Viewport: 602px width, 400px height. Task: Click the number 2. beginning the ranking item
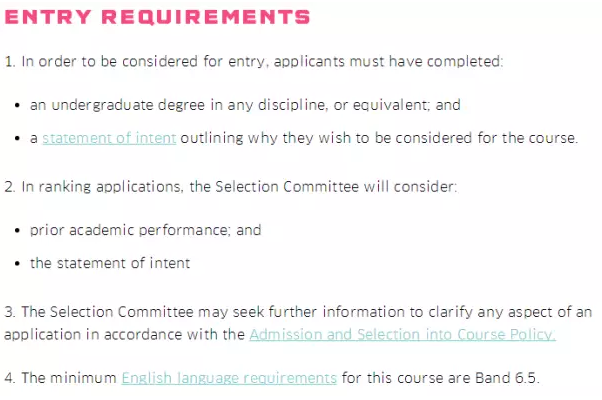pyautogui.click(x=10, y=187)
